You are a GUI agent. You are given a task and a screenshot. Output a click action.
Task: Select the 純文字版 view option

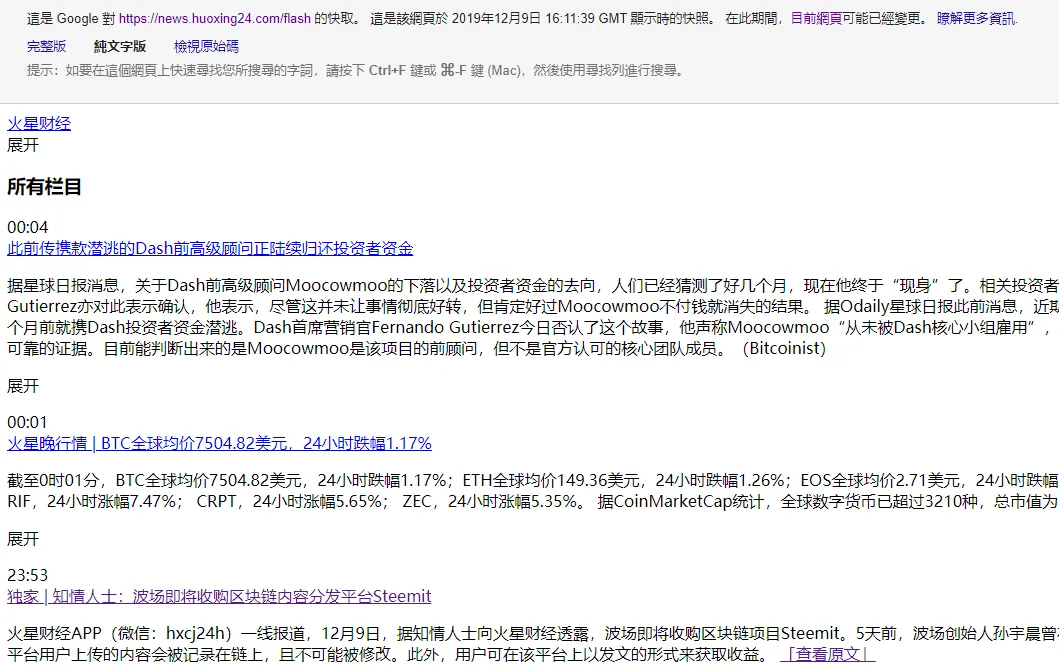coord(120,46)
